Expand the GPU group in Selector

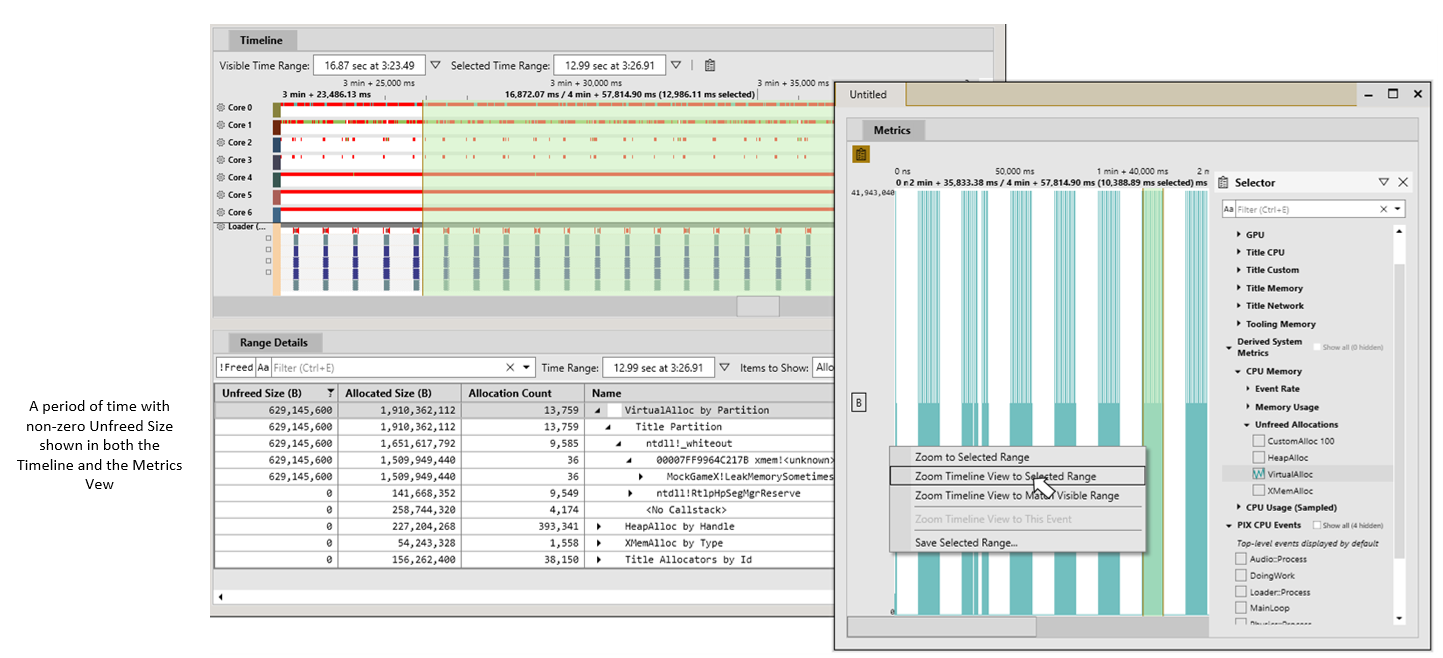[x=1239, y=235]
